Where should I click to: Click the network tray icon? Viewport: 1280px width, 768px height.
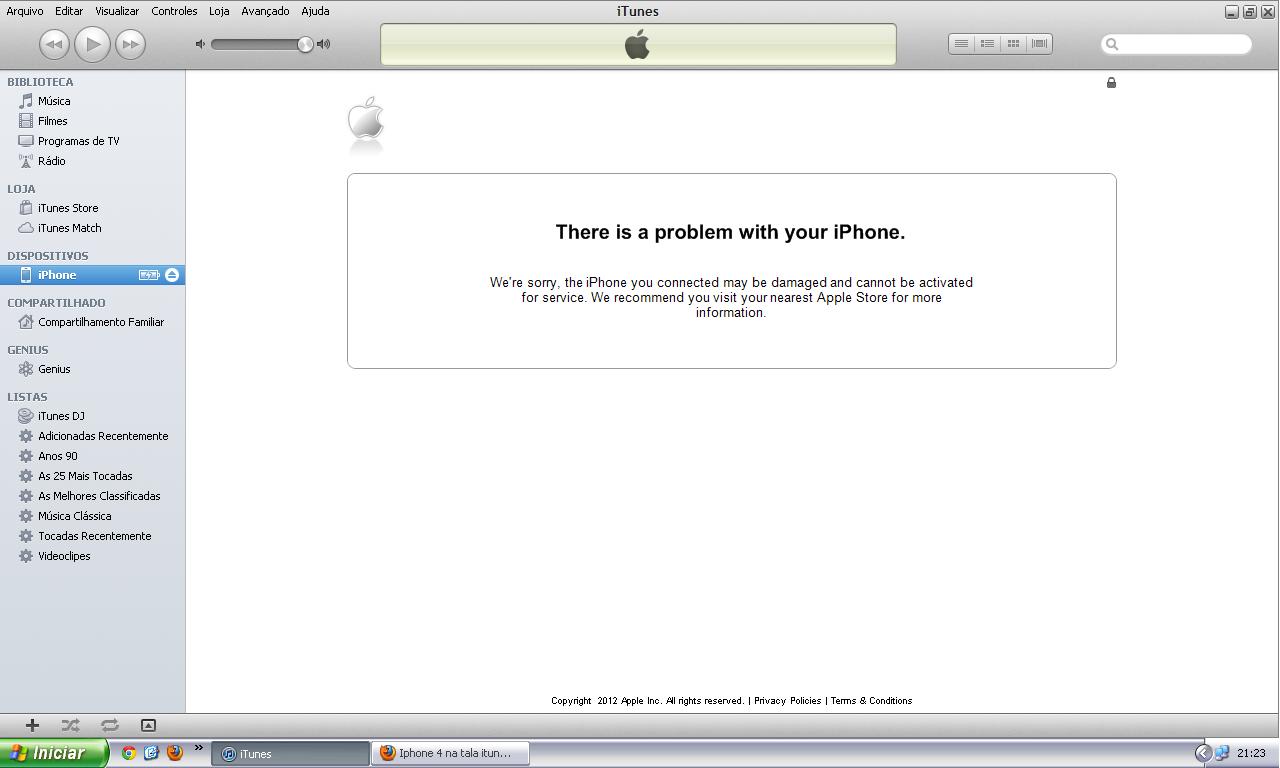tap(1222, 753)
